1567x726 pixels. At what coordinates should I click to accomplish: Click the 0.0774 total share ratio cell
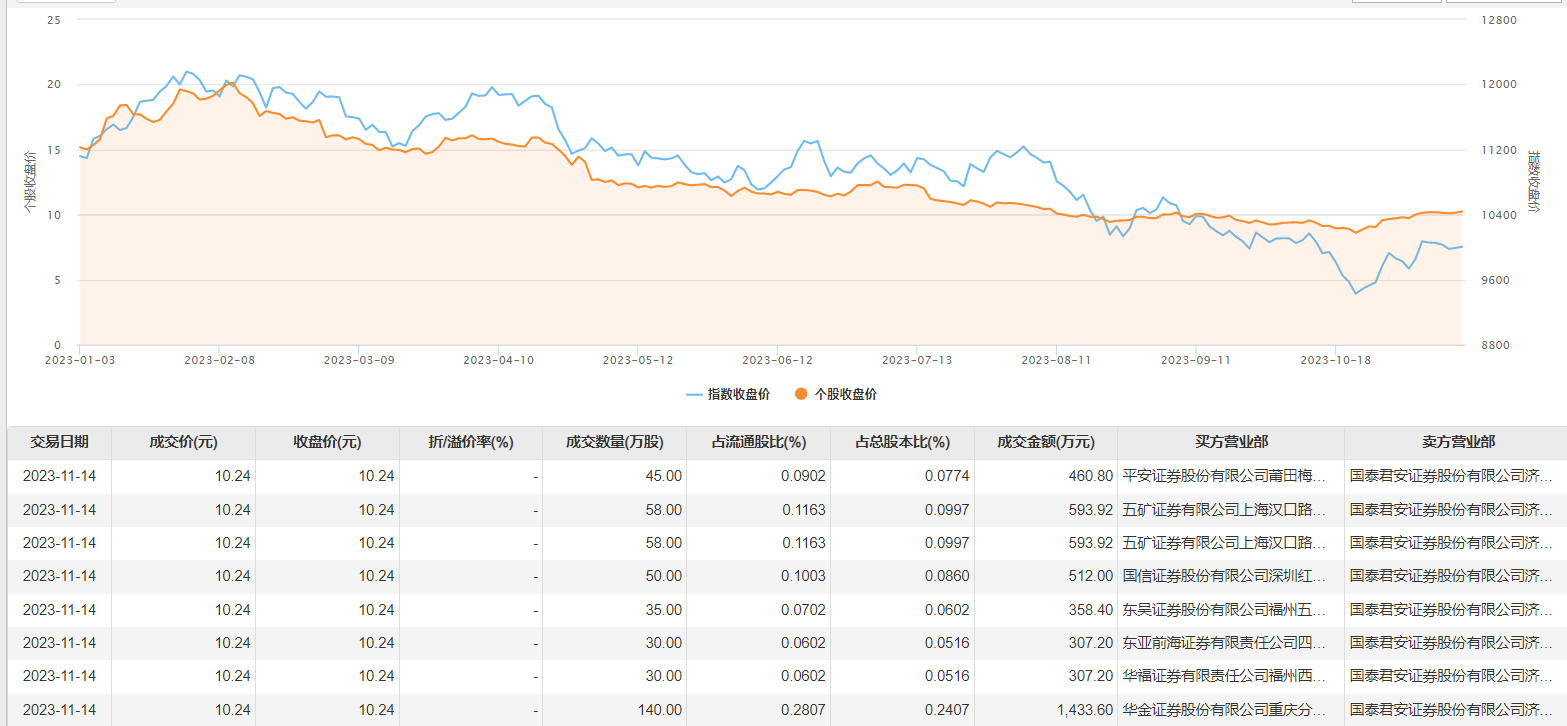click(x=903, y=476)
